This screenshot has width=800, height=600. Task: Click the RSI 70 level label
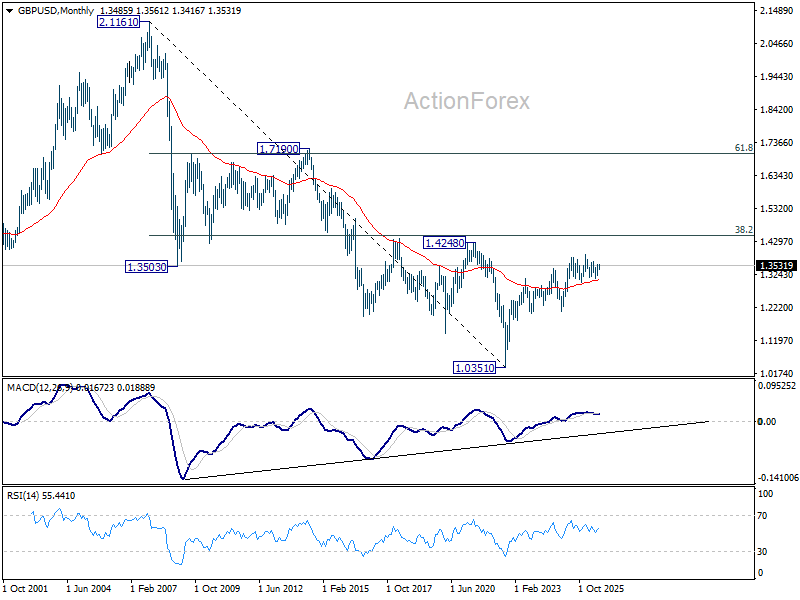[762, 516]
